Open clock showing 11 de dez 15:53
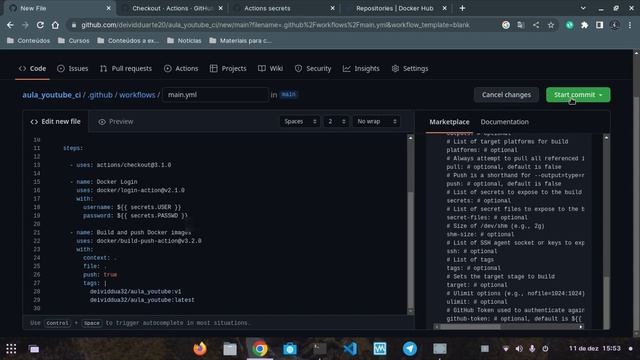Image resolution: width=640 pixels, height=360 pixels. 595,348
